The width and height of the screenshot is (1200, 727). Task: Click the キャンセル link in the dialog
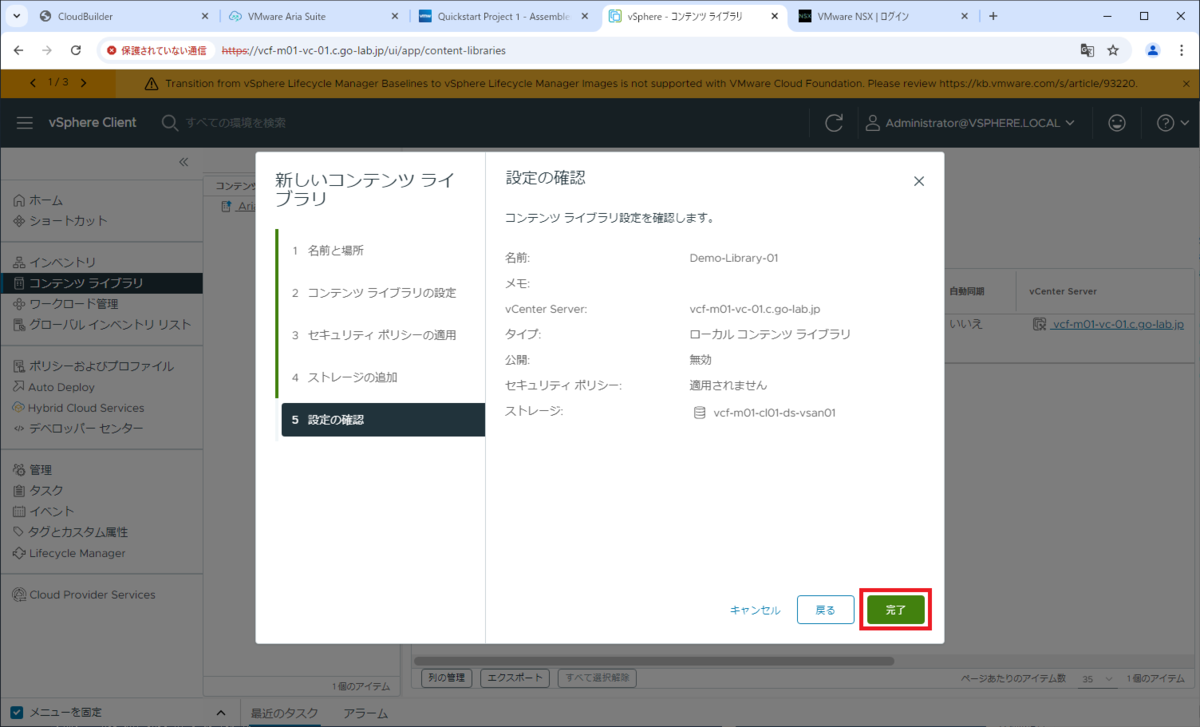(755, 610)
